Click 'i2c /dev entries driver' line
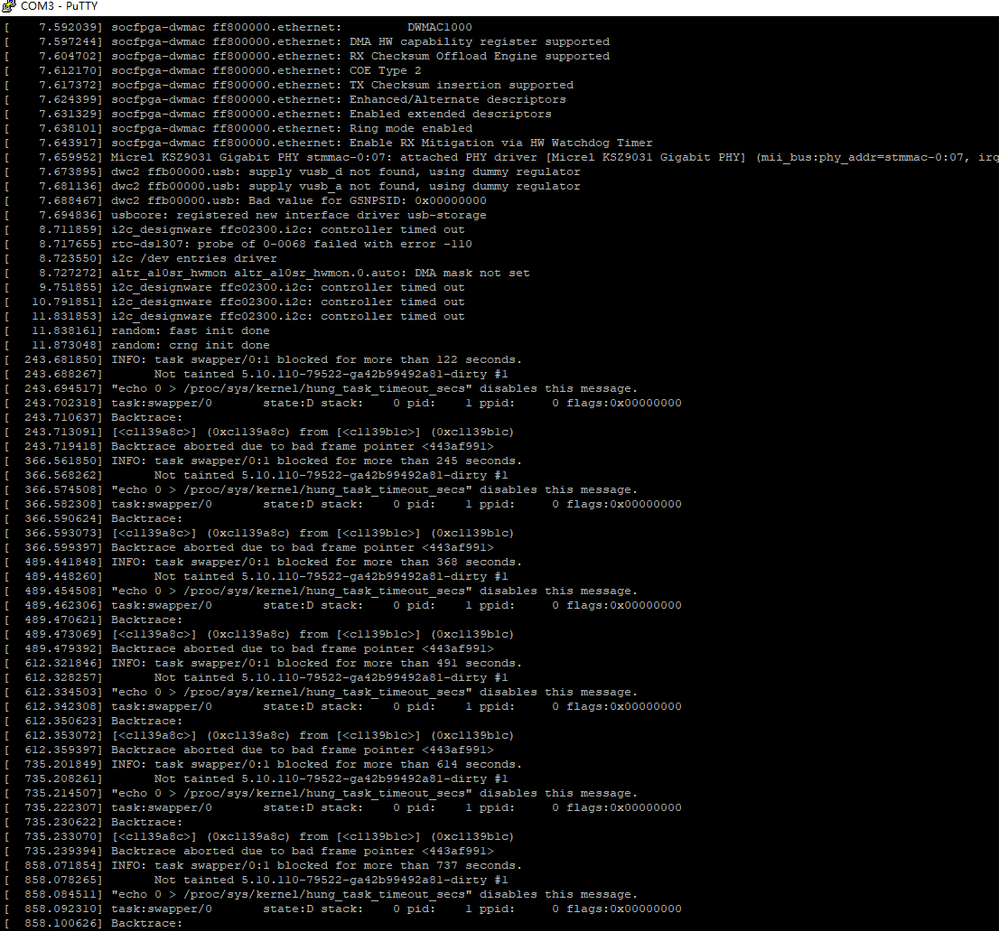 point(141,259)
